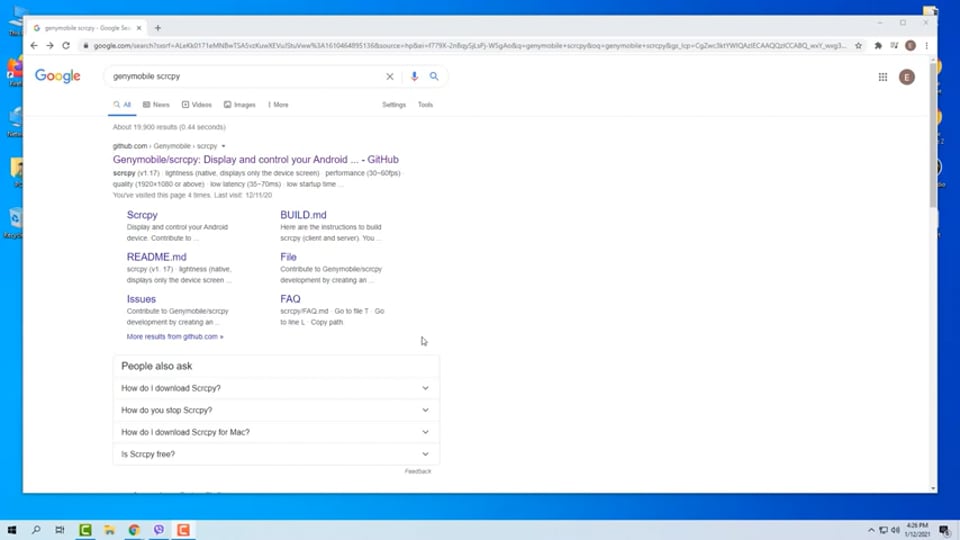Switch to the Images results tab
960x540 pixels.
(239, 105)
